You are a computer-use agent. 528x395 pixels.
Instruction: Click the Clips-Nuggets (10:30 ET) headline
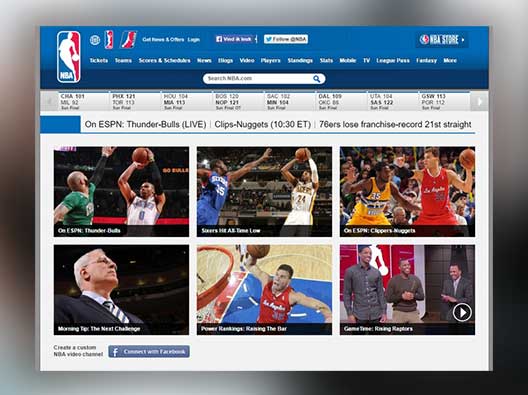pyautogui.click(x=262, y=125)
